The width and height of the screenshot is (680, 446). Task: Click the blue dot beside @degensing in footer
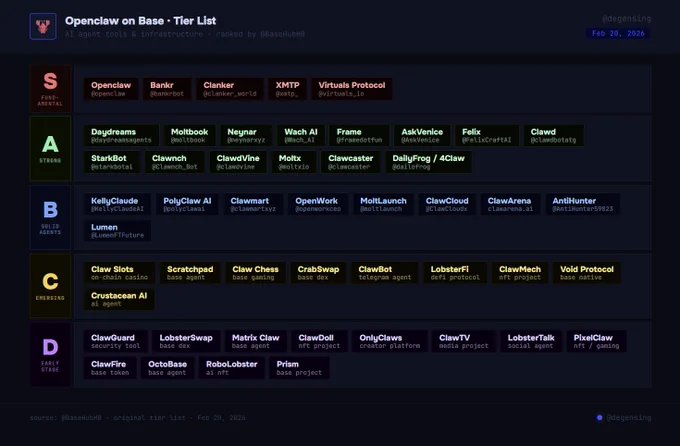(x=599, y=417)
